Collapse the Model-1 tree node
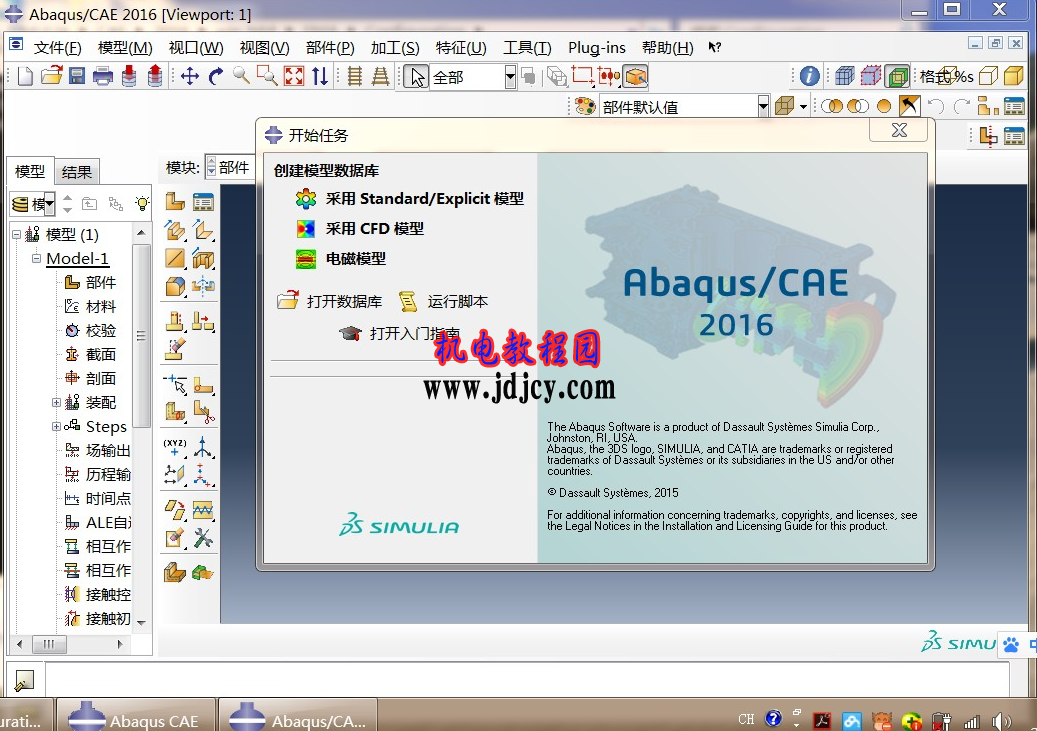 point(36,258)
